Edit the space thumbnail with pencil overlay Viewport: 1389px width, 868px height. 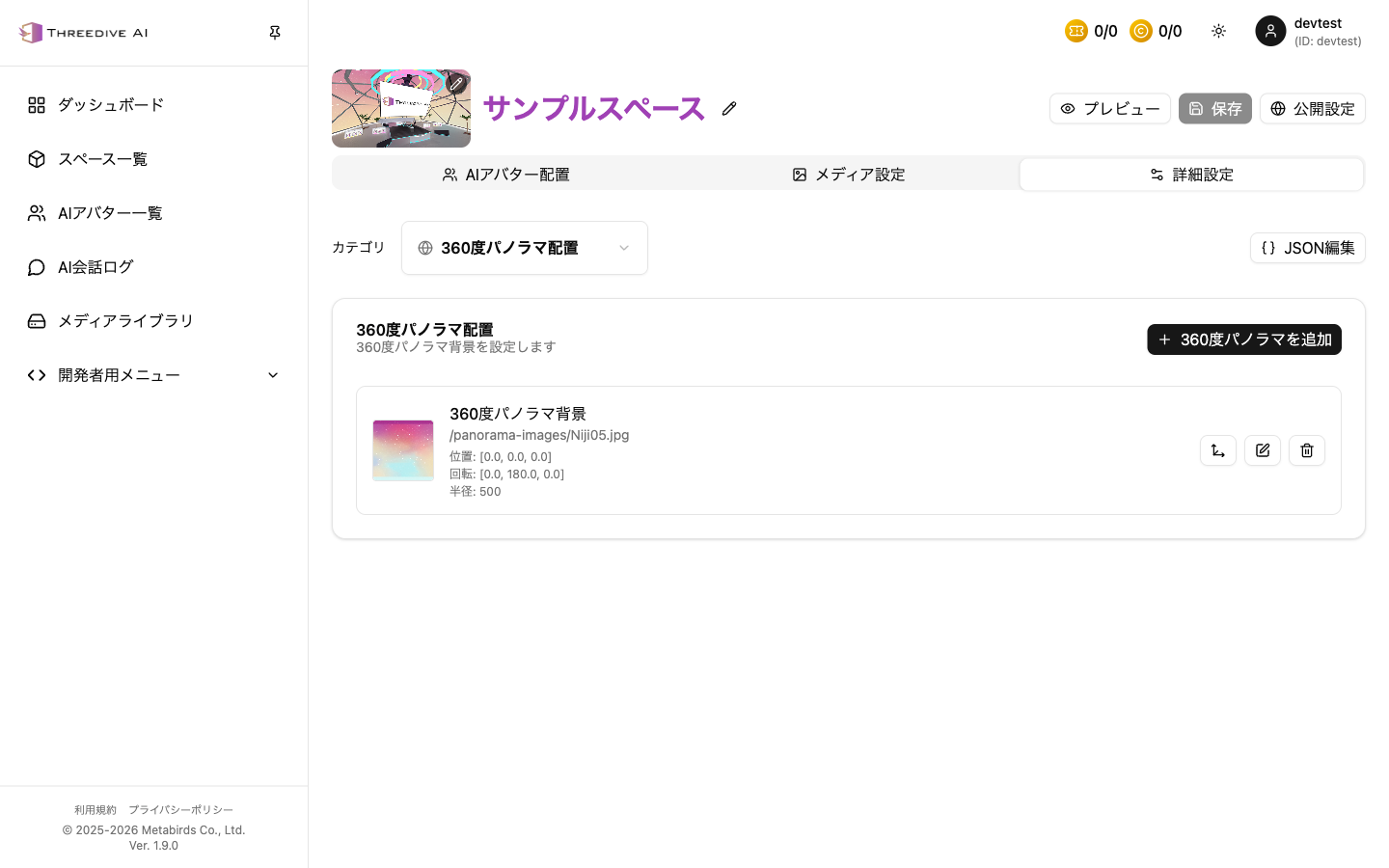pos(457,84)
